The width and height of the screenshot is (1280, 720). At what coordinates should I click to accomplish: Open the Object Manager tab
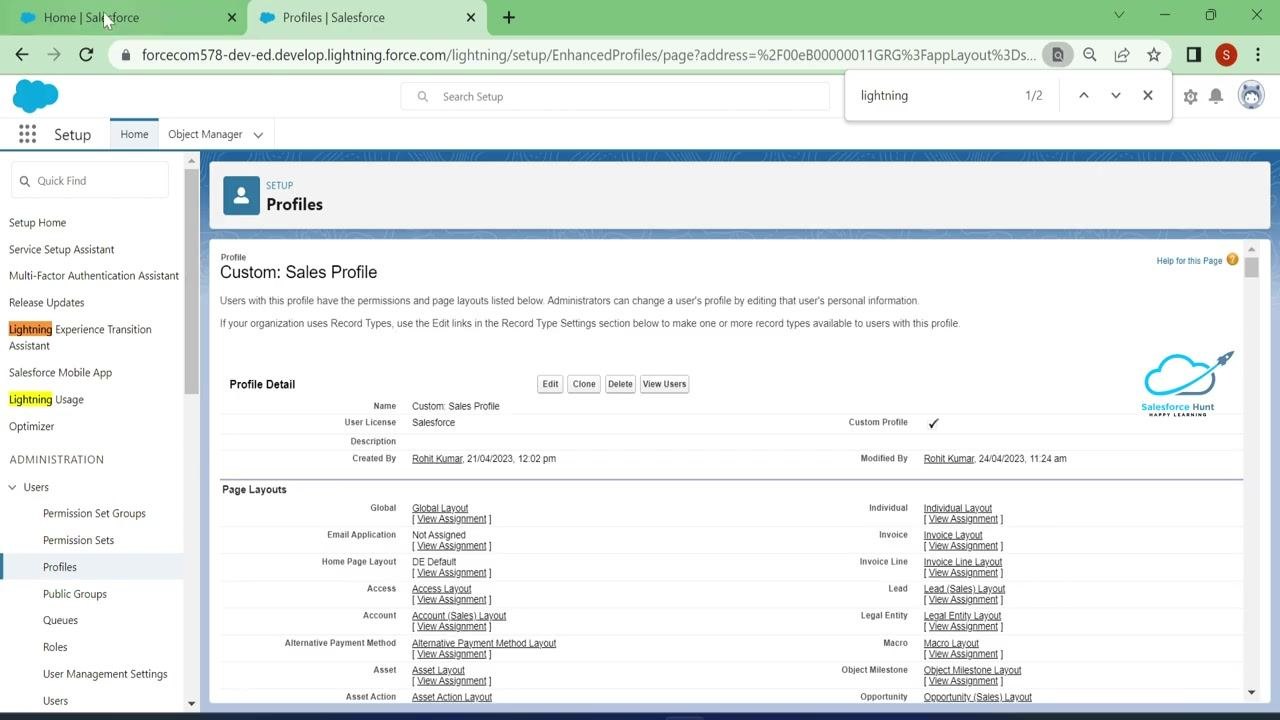pyautogui.click(x=205, y=134)
